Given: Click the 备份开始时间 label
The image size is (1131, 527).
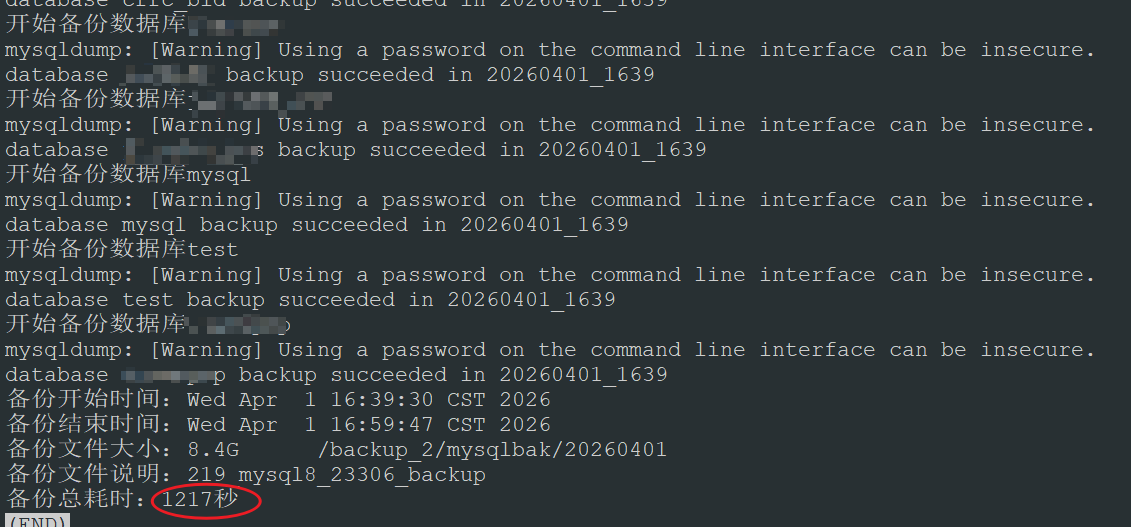Looking at the screenshot, I should click(x=89, y=399).
